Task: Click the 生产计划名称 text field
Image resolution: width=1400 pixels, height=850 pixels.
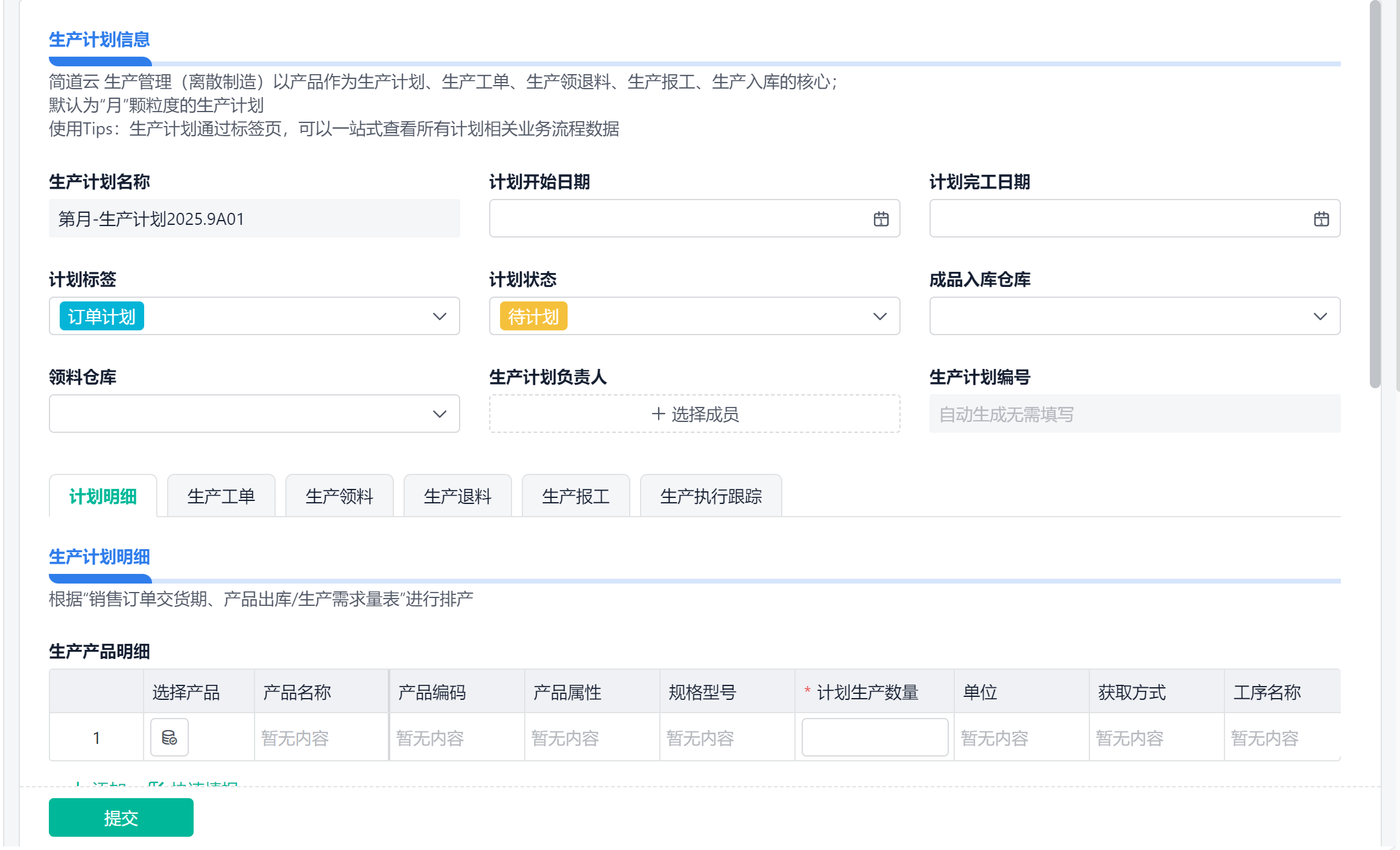Action: (253, 219)
